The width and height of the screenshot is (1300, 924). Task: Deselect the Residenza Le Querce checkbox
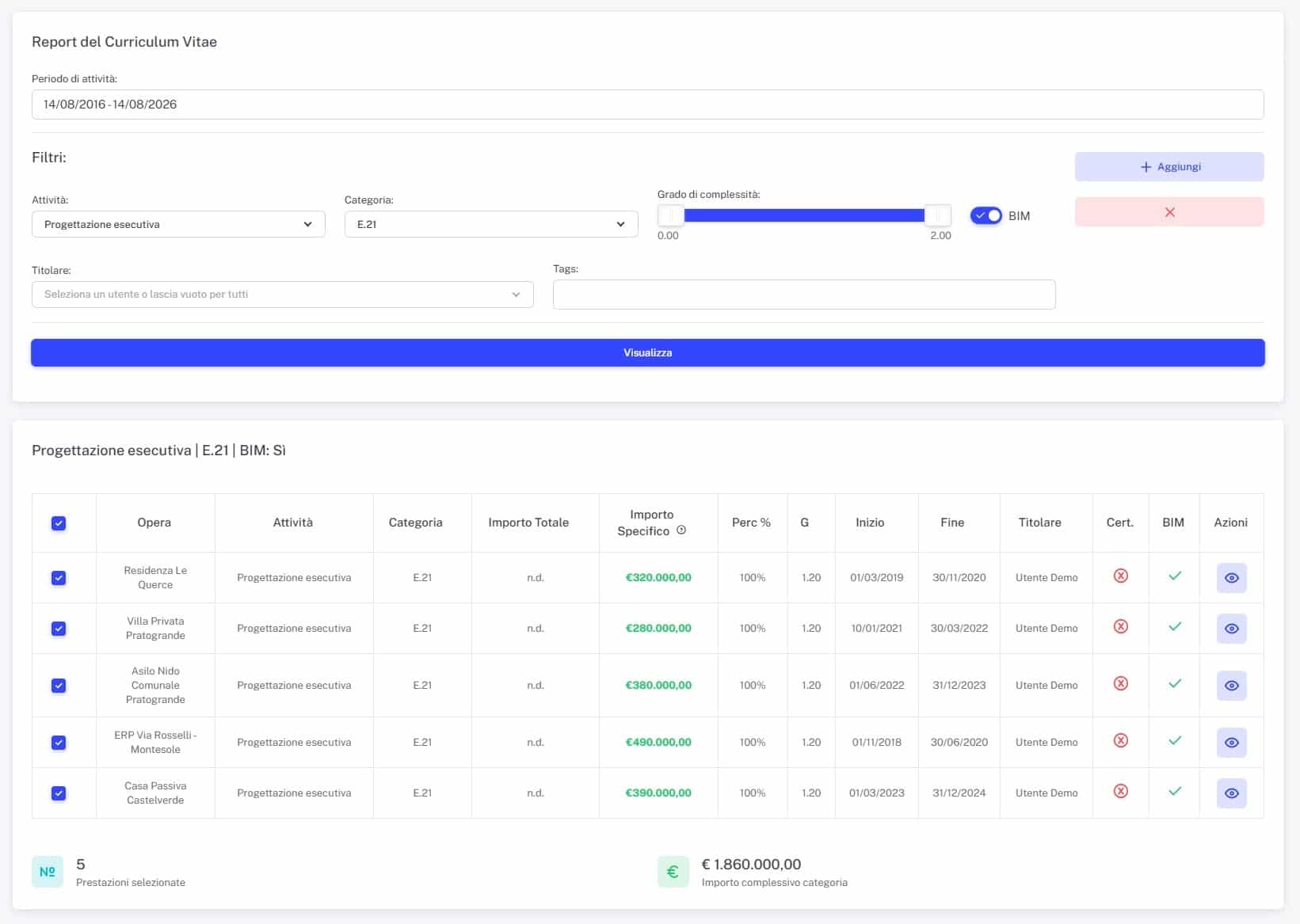pos(59,578)
